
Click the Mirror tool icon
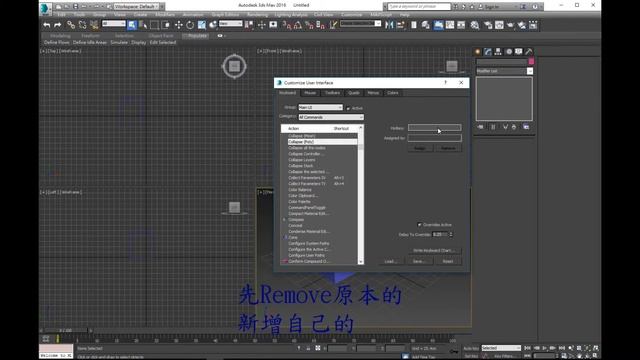[389, 25]
